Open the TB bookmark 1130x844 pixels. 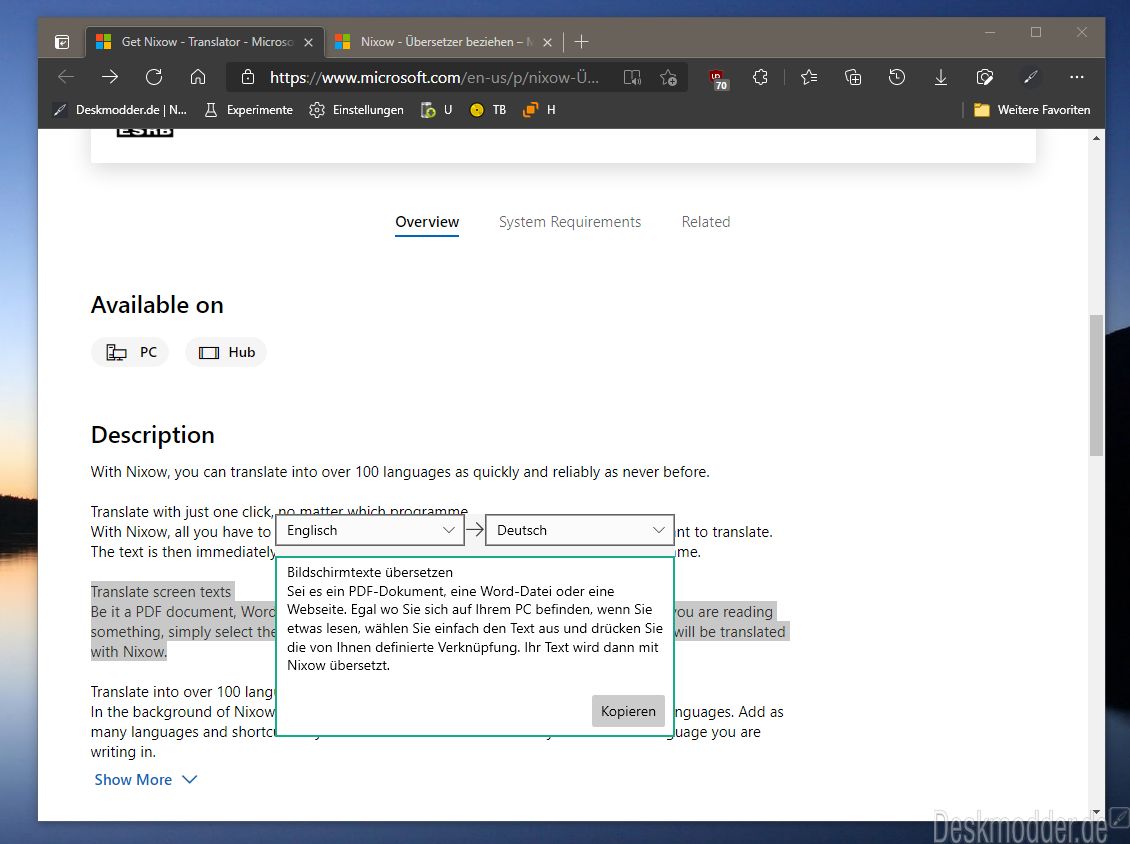pyautogui.click(x=488, y=110)
